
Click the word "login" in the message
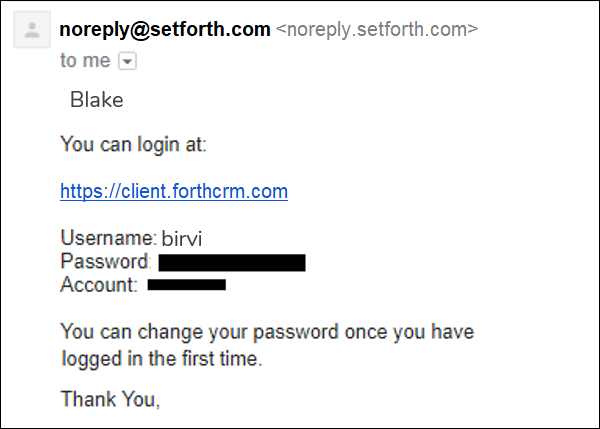click(158, 146)
